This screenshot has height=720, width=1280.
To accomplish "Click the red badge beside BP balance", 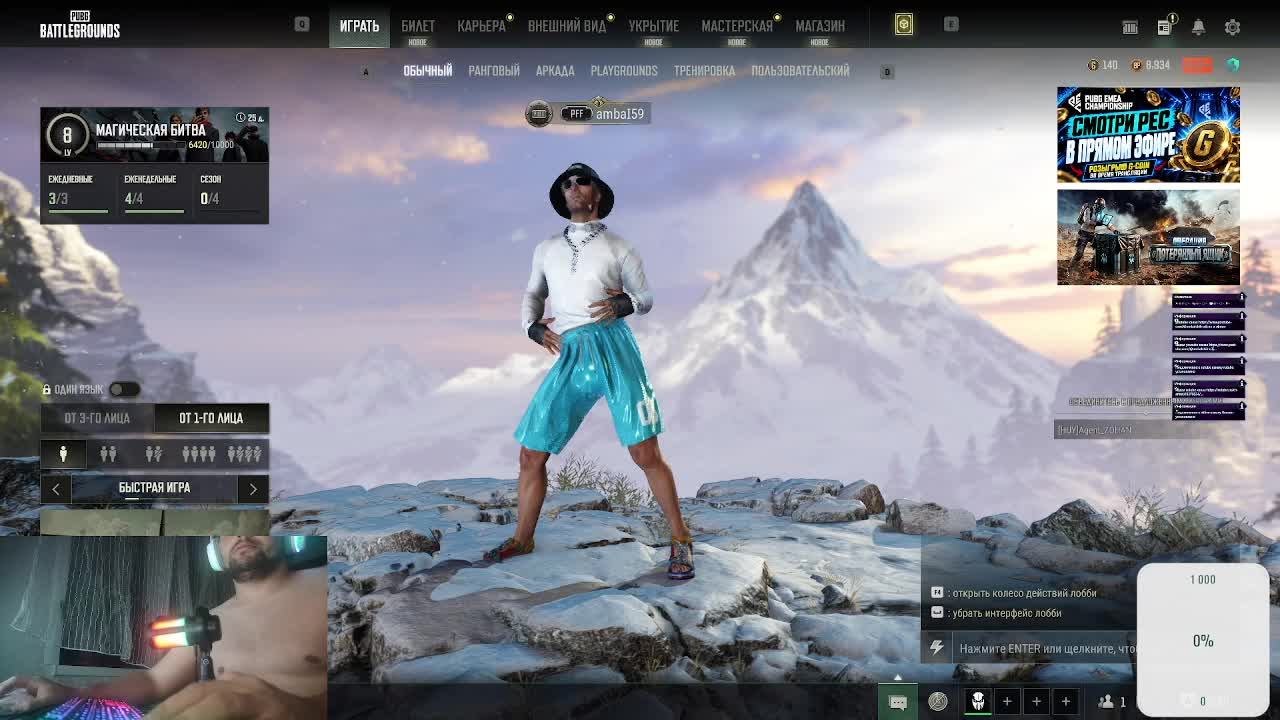I will (1197, 65).
